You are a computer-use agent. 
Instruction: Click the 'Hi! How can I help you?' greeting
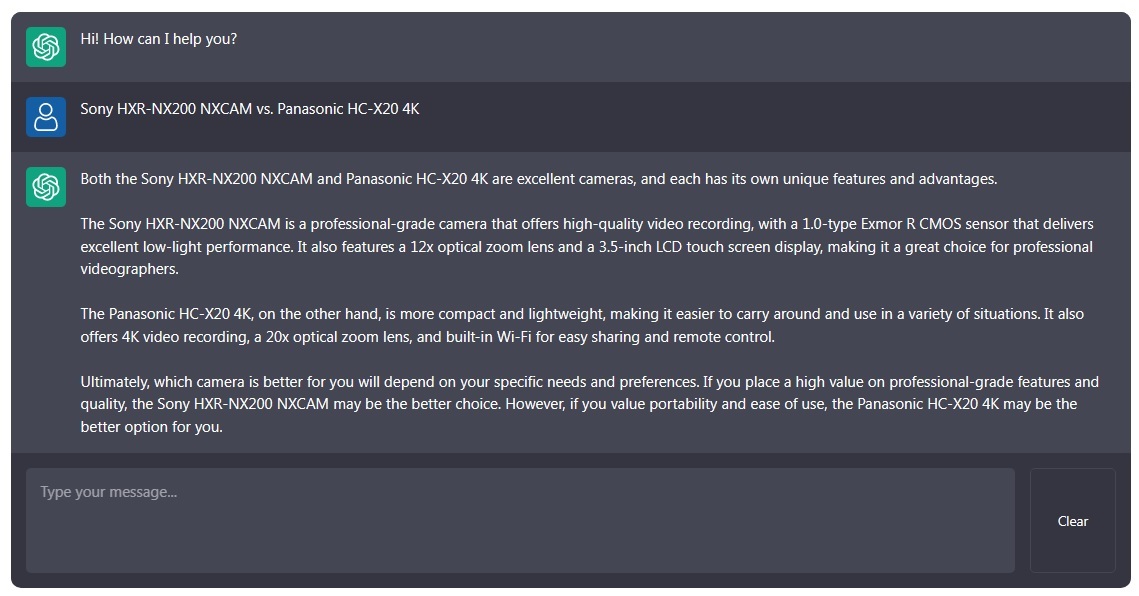158,39
